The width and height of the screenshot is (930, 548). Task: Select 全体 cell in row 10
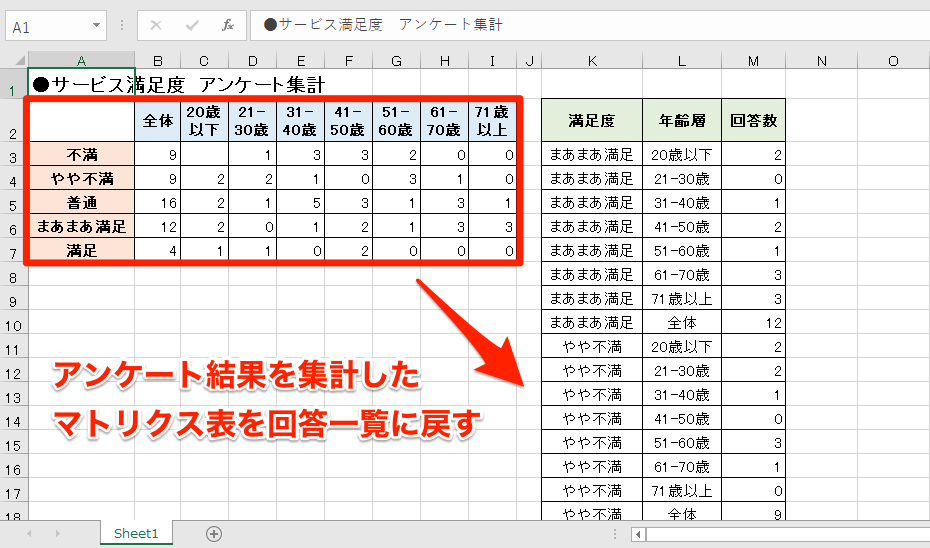682,323
